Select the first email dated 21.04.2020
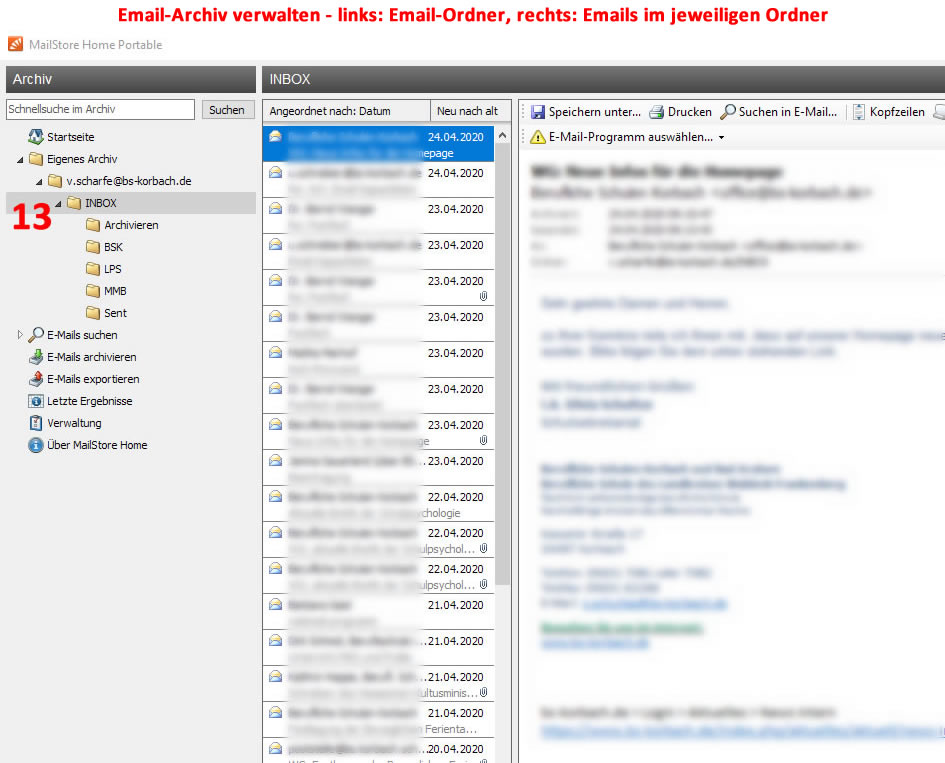The image size is (945, 763). [378, 612]
